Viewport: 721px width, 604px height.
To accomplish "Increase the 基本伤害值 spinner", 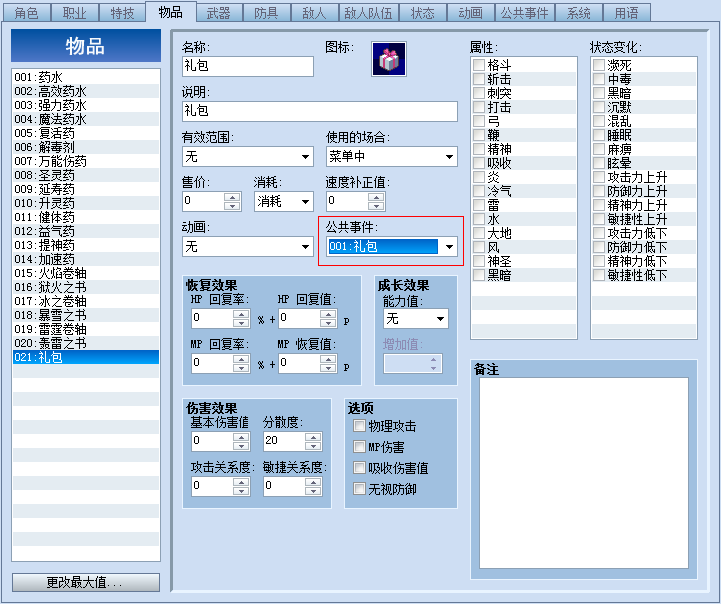I will coord(241,436).
